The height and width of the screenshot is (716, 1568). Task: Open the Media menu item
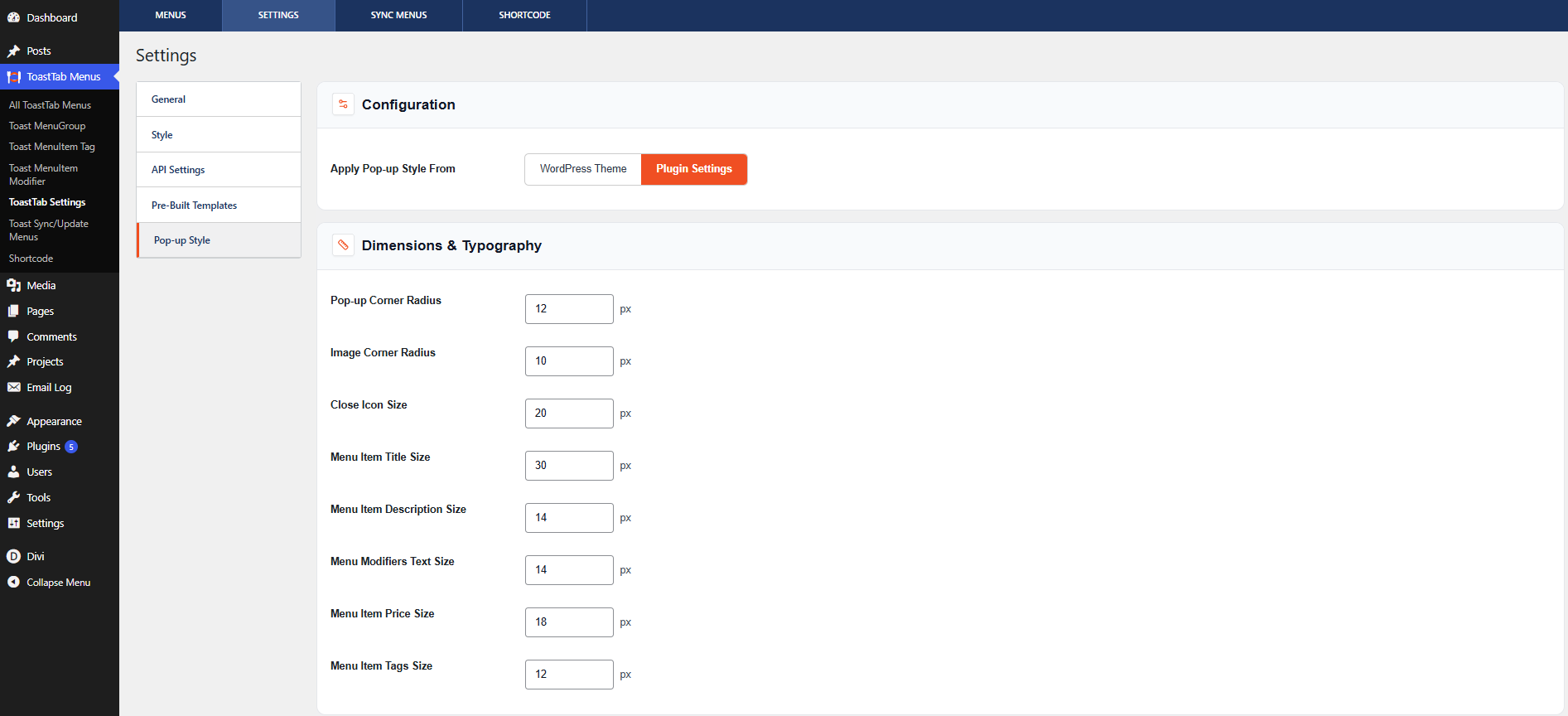point(60,285)
